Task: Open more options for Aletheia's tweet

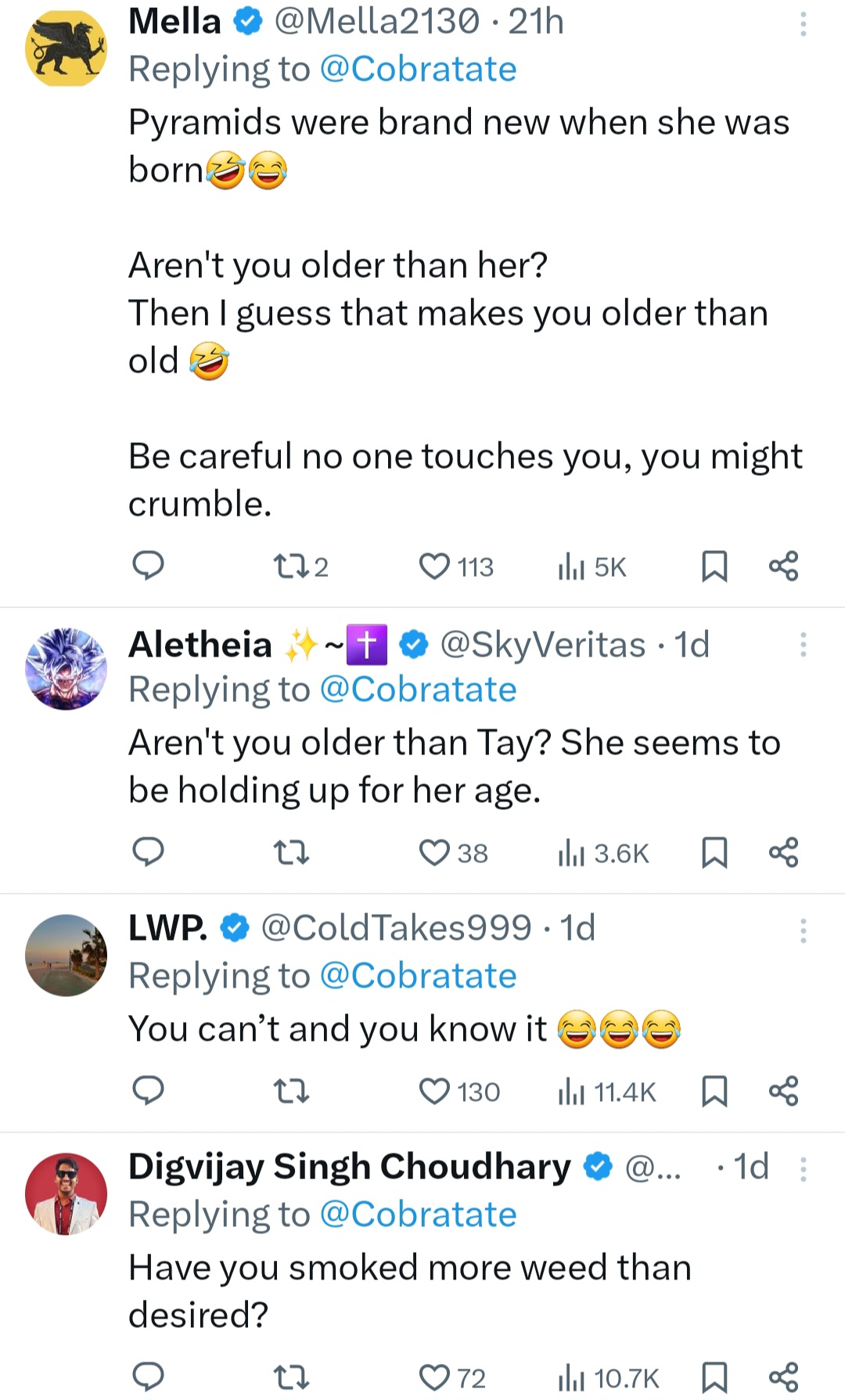Action: tap(803, 645)
